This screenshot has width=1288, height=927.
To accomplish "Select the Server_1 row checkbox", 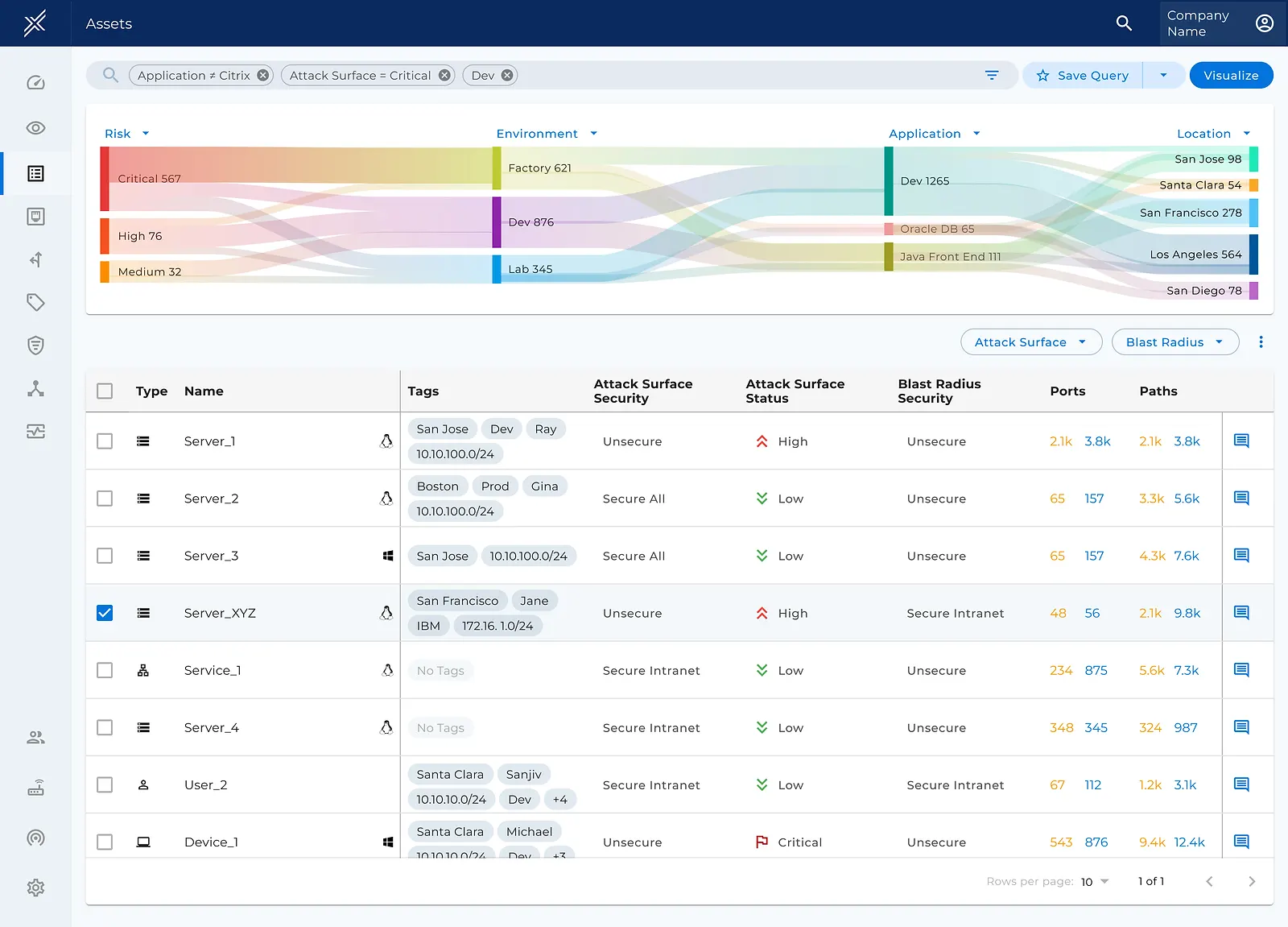I will 105,441.
